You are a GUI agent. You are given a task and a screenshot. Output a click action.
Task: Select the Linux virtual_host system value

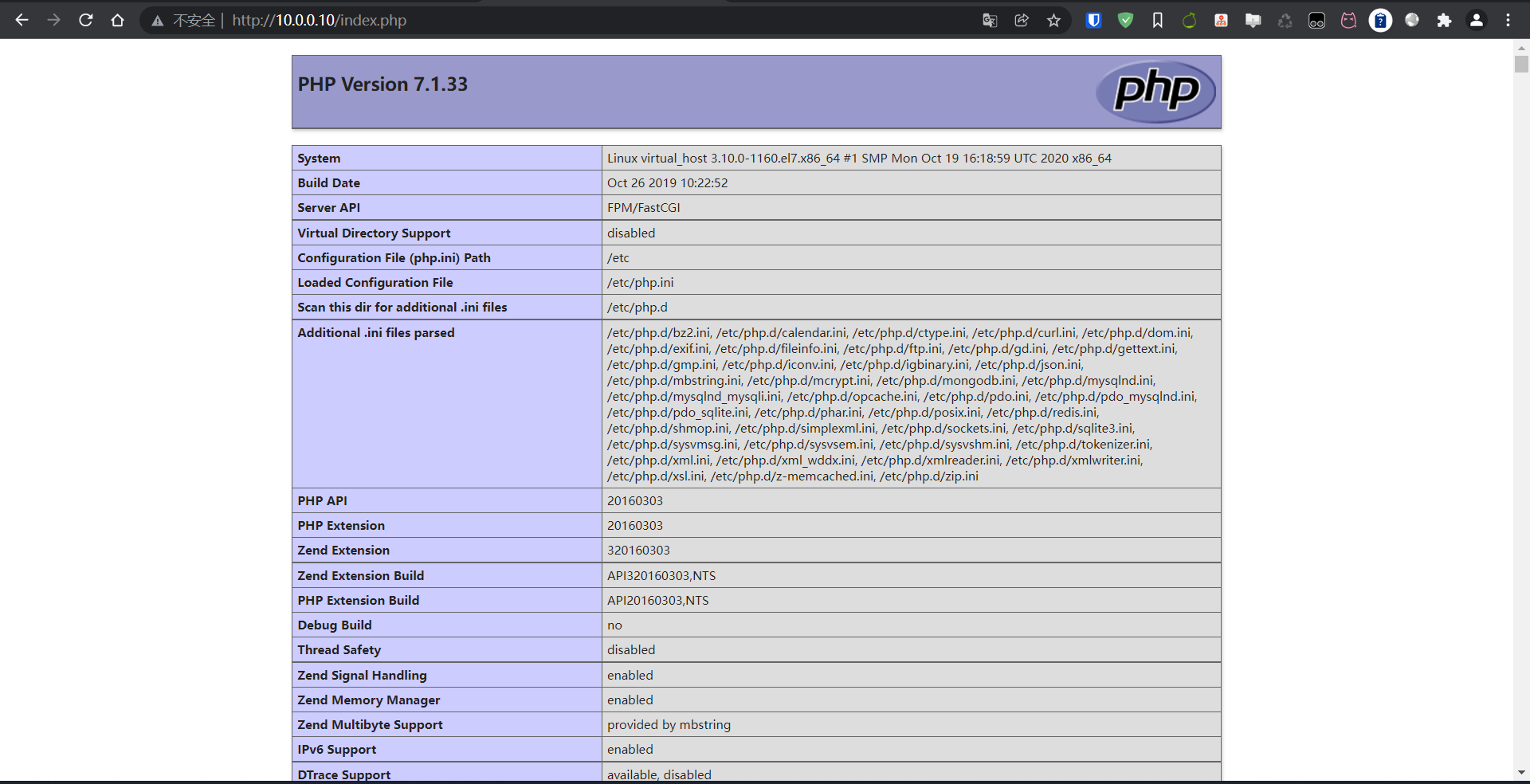pos(859,159)
